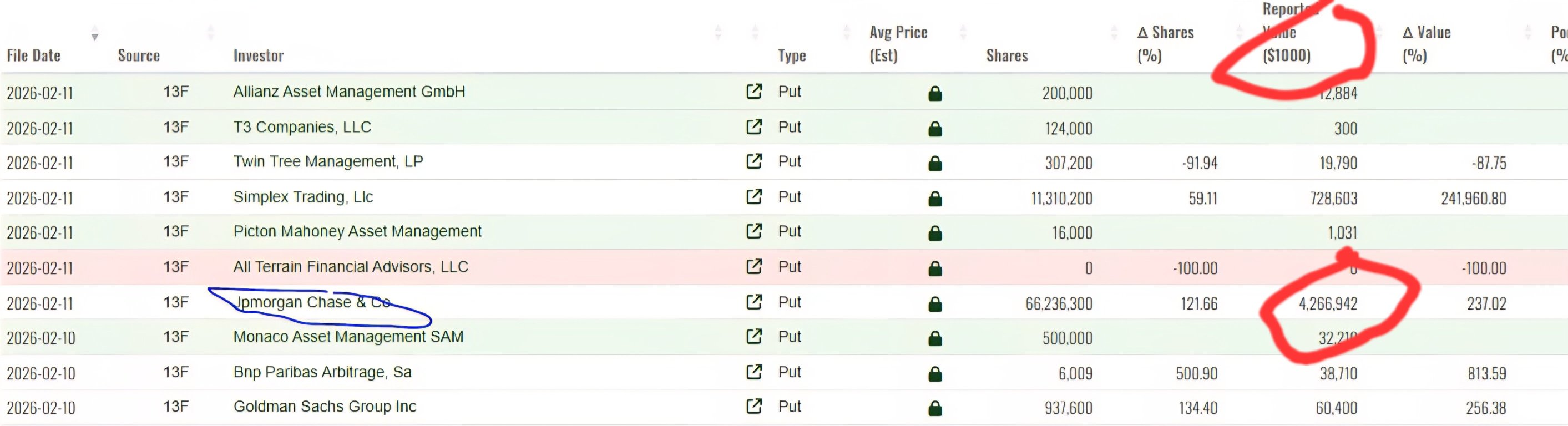This screenshot has height=426, width=1568.
Task: Open external link icon for Twin Tree Management
Action: pyautogui.click(x=753, y=161)
